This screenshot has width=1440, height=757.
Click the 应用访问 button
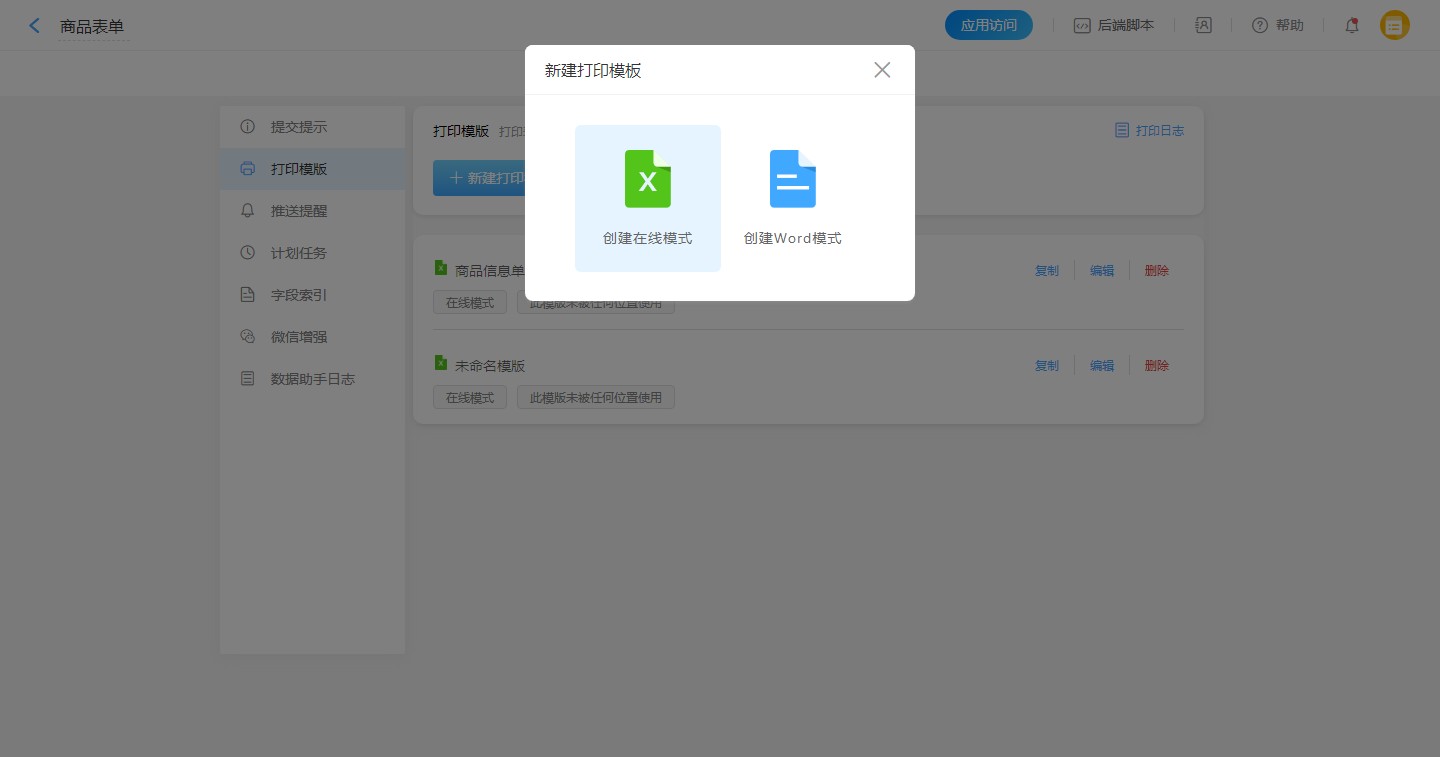[x=988, y=26]
